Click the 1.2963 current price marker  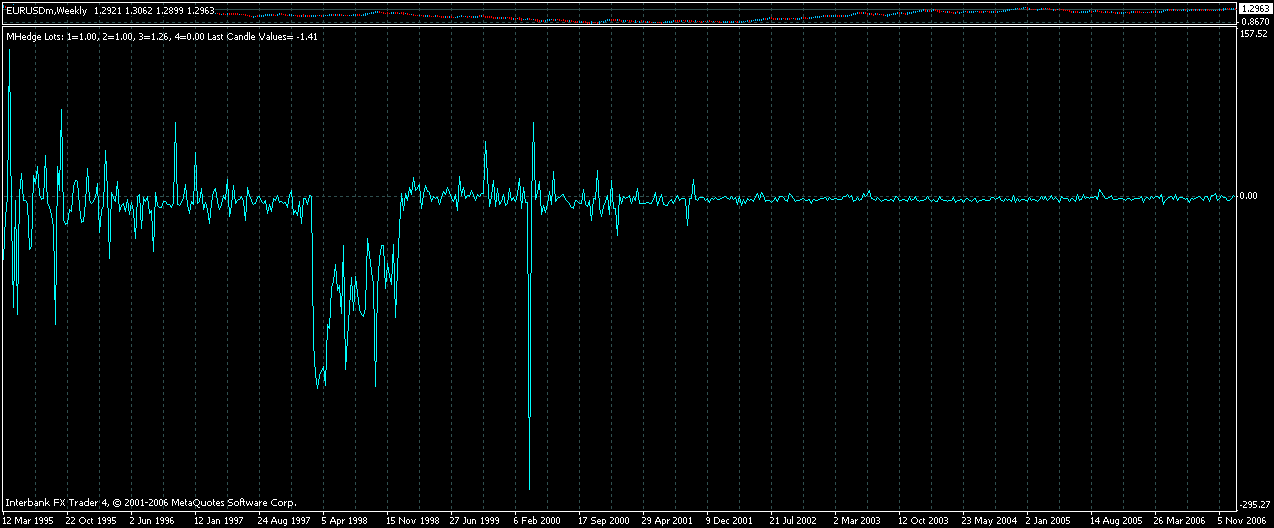point(1254,8)
